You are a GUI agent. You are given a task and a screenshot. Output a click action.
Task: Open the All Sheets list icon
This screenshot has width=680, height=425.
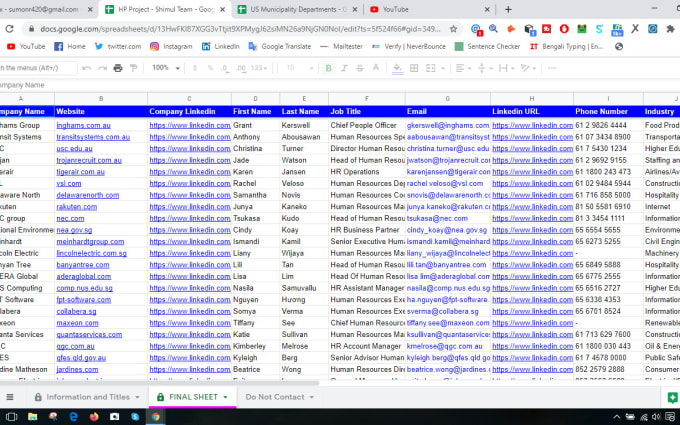pyautogui.click(x=10, y=397)
